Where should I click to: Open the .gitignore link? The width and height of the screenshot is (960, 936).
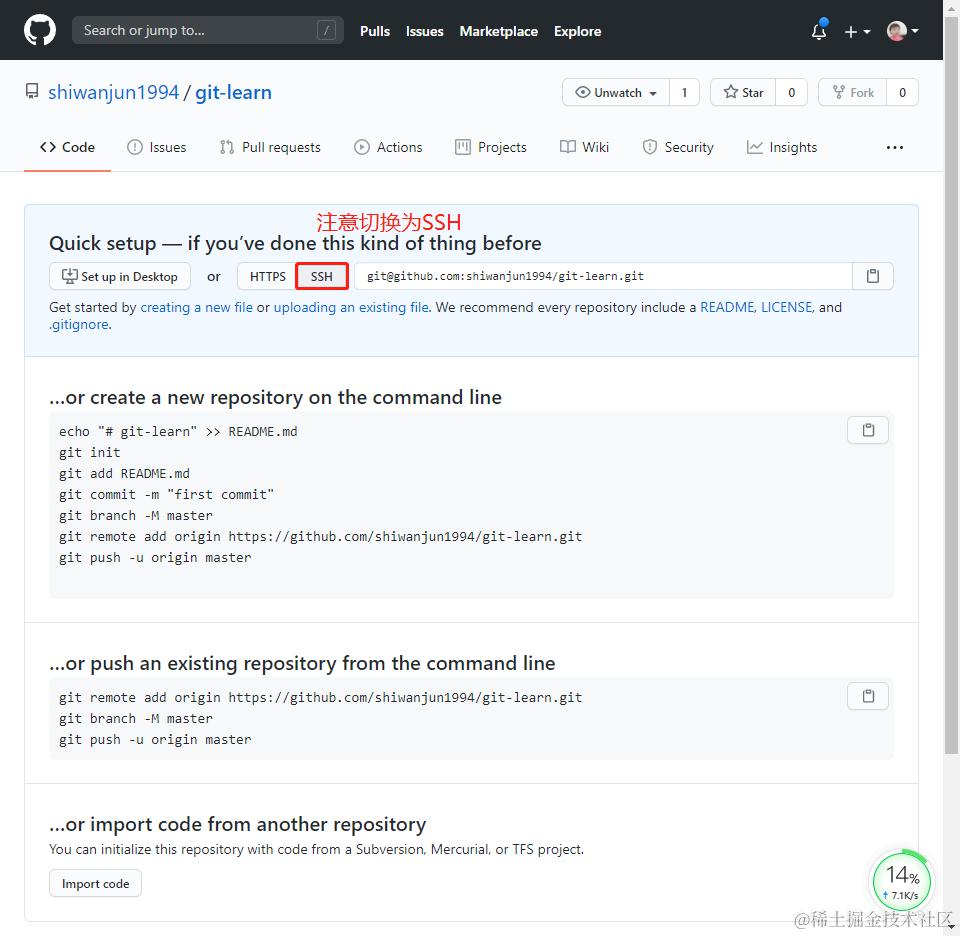pyautogui.click(x=79, y=324)
